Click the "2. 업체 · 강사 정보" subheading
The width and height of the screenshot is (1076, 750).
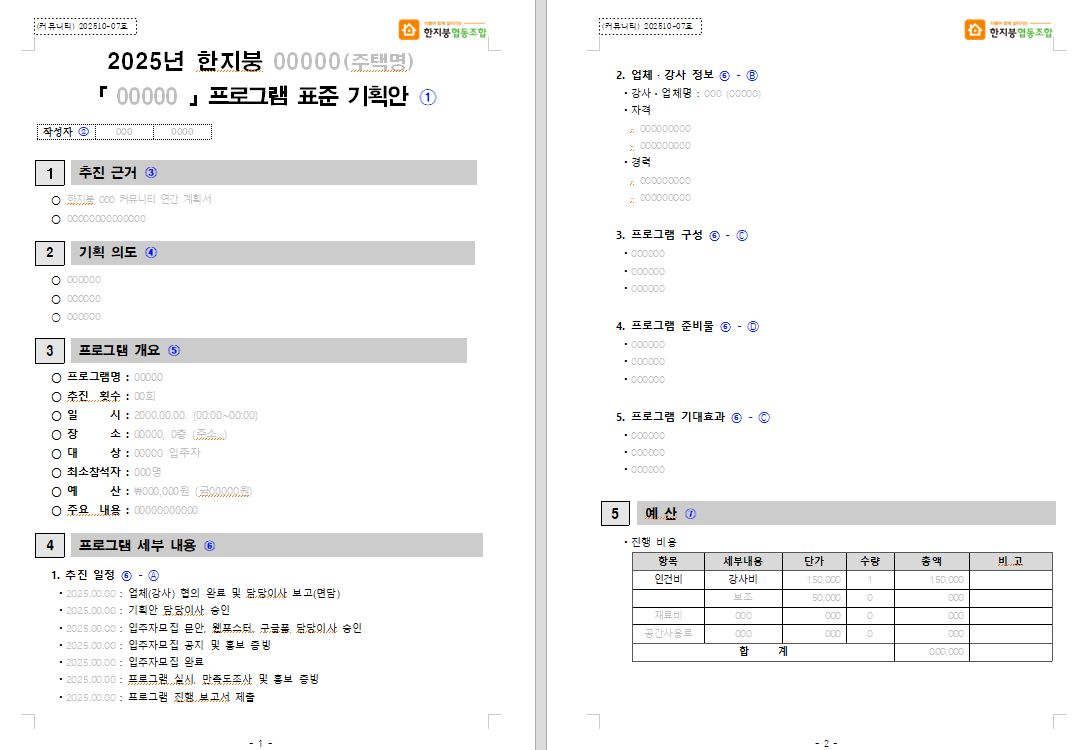665,75
